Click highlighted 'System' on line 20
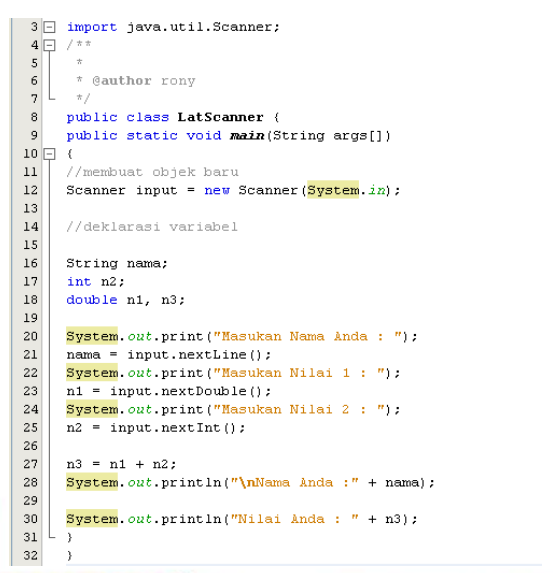 click(x=92, y=336)
